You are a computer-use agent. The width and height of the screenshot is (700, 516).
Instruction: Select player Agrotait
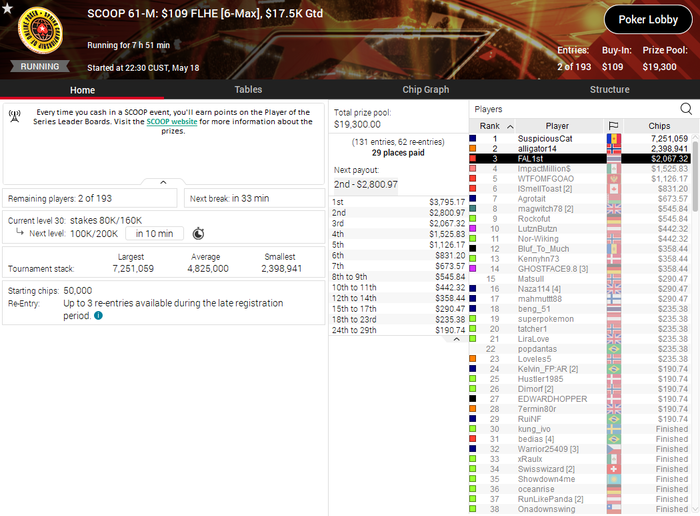pos(579,199)
